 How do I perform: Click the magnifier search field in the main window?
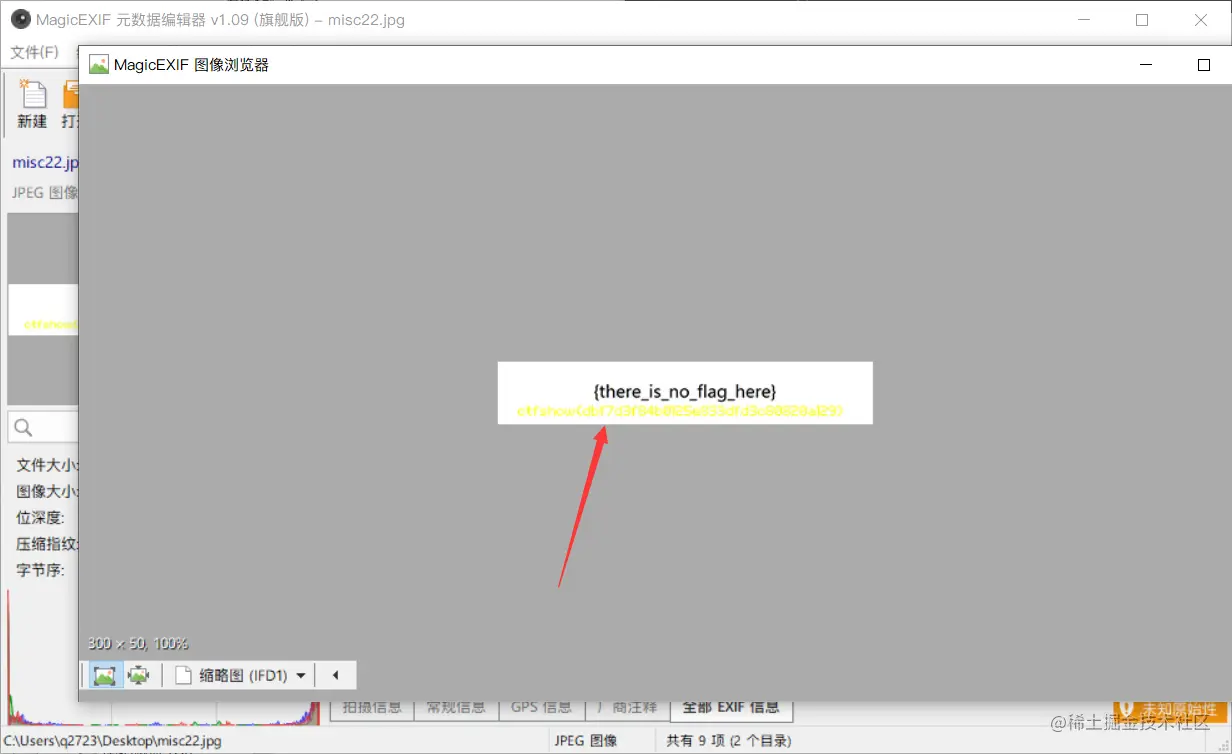43,427
